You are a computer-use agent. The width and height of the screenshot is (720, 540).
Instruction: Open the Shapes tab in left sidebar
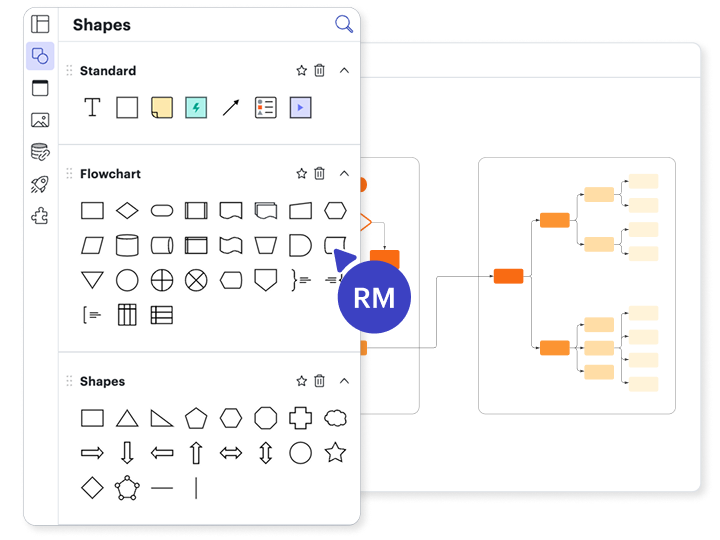point(40,56)
